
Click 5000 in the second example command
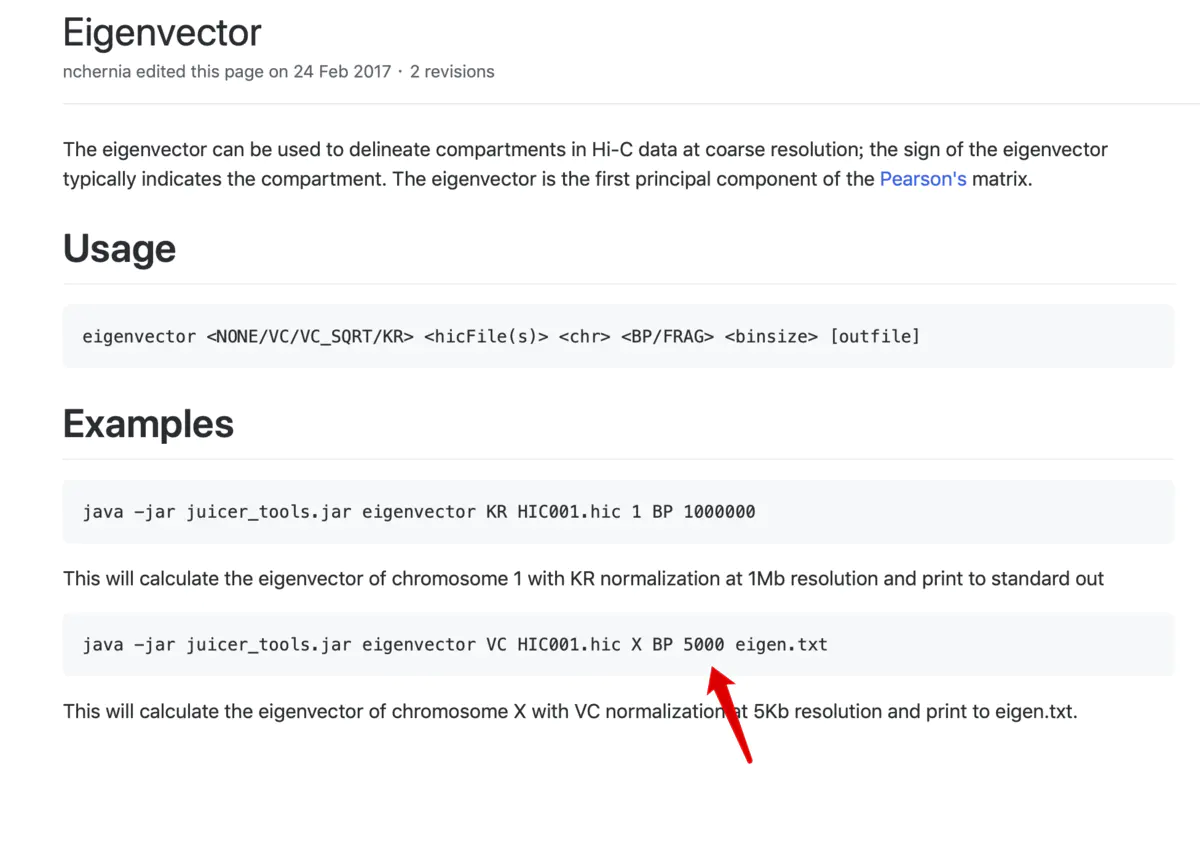pos(704,645)
